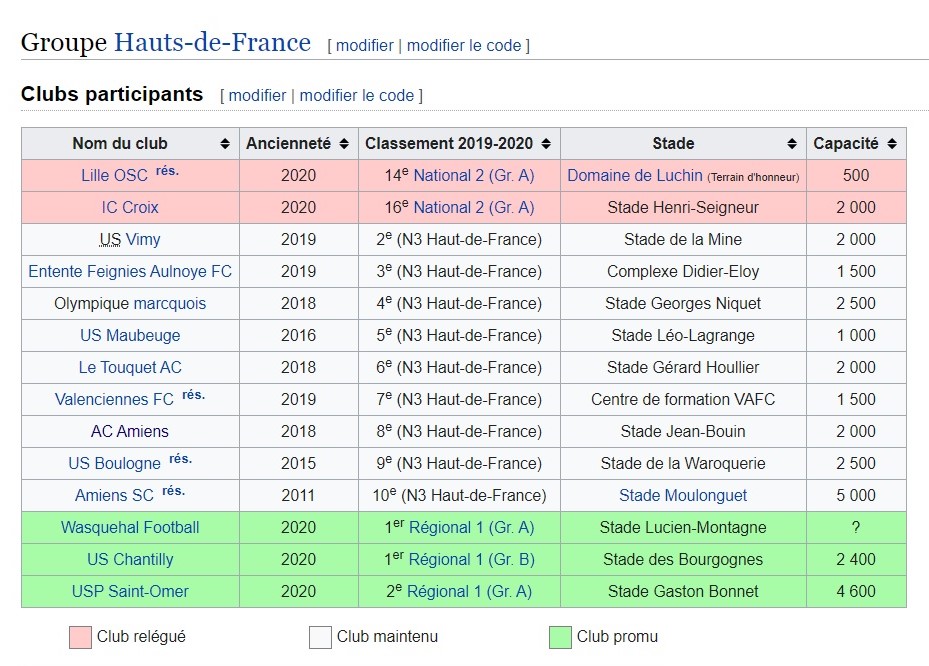This screenshot has height=666, width=929.
Task: Open the USP Saint-Omer link
Action: click(130, 592)
